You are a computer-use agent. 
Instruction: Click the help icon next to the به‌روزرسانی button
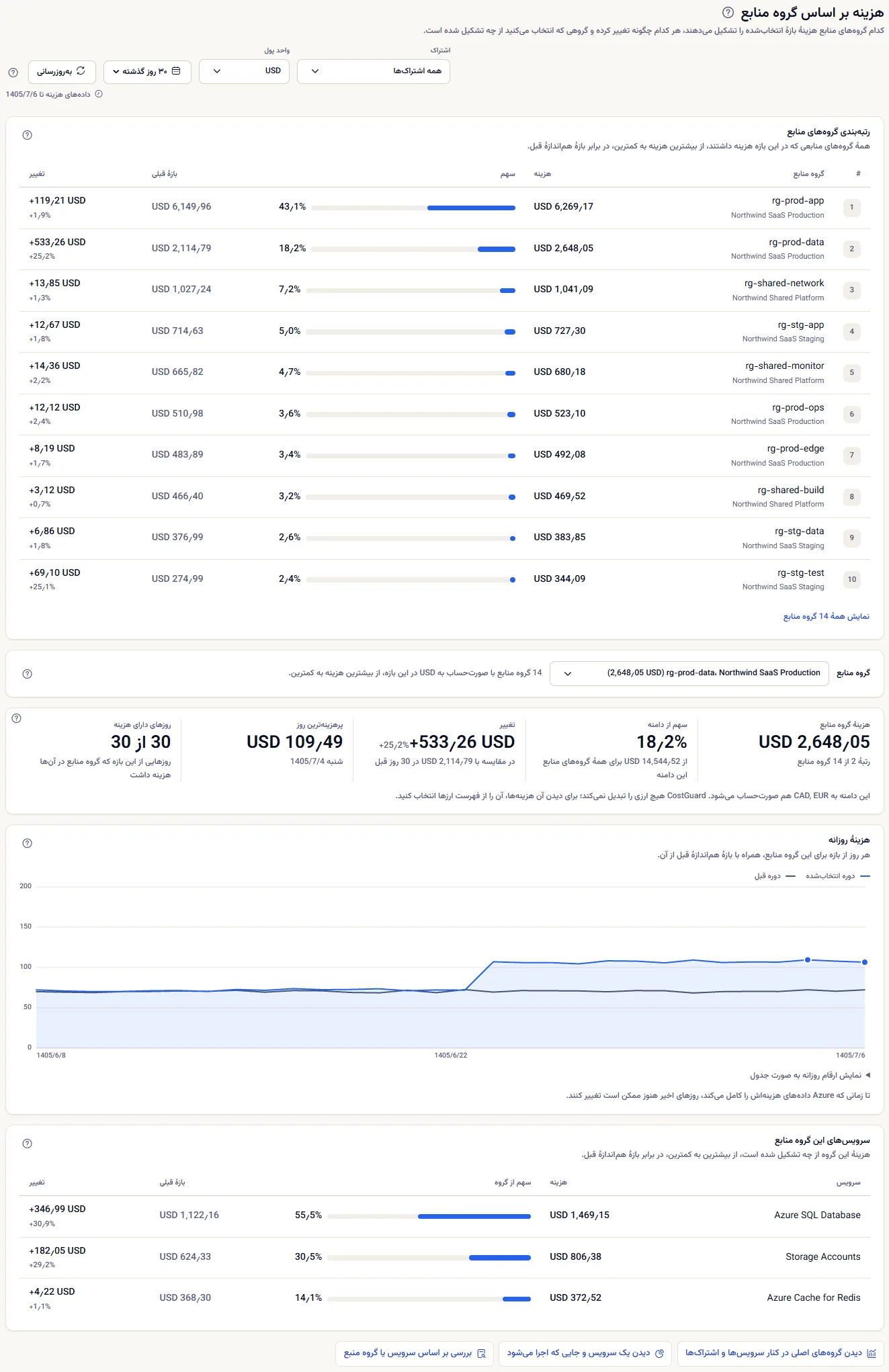(x=13, y=73)
